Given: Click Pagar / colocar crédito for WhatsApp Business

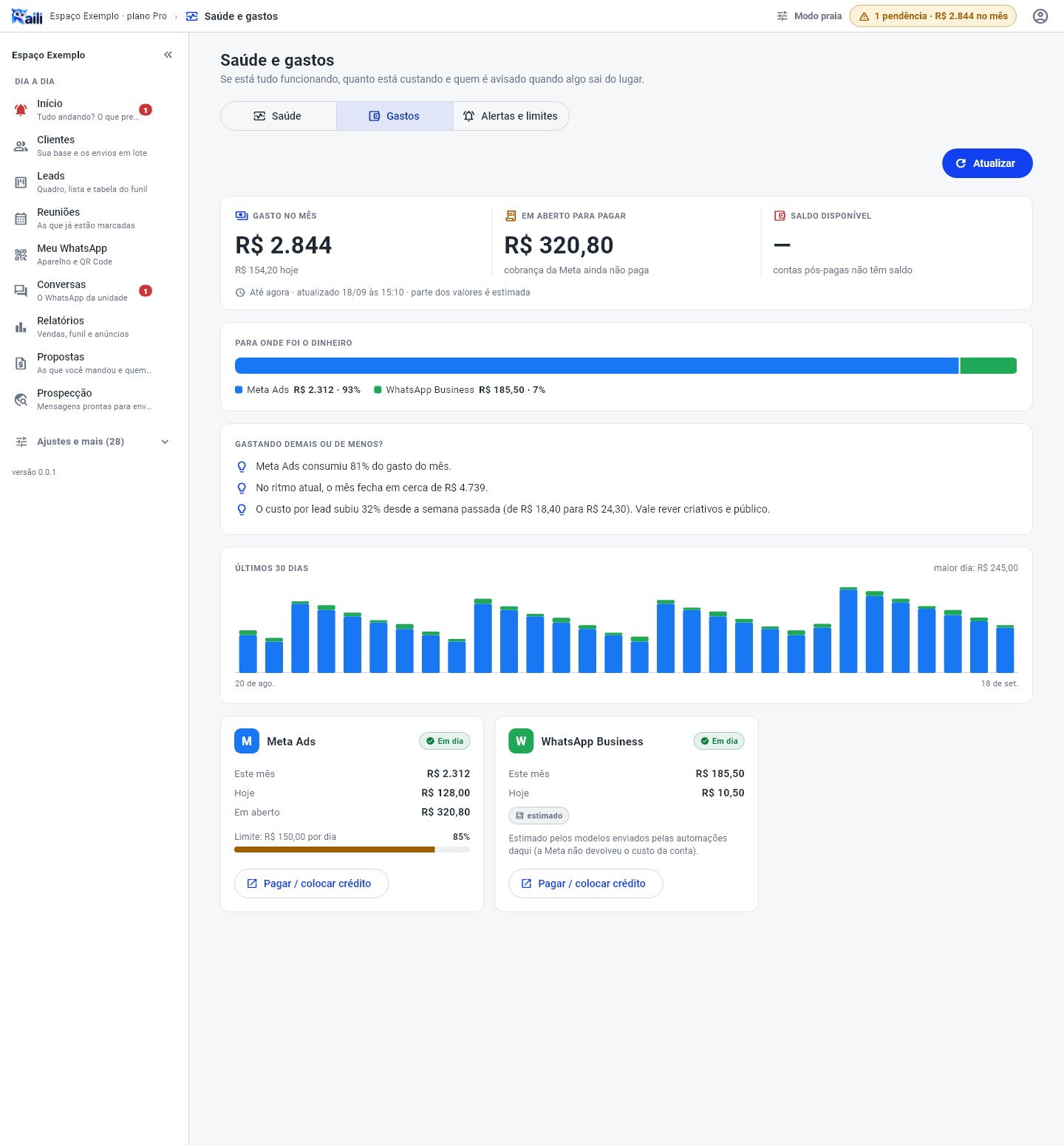Looking at the screenshot, I should [x=585, y=883].
